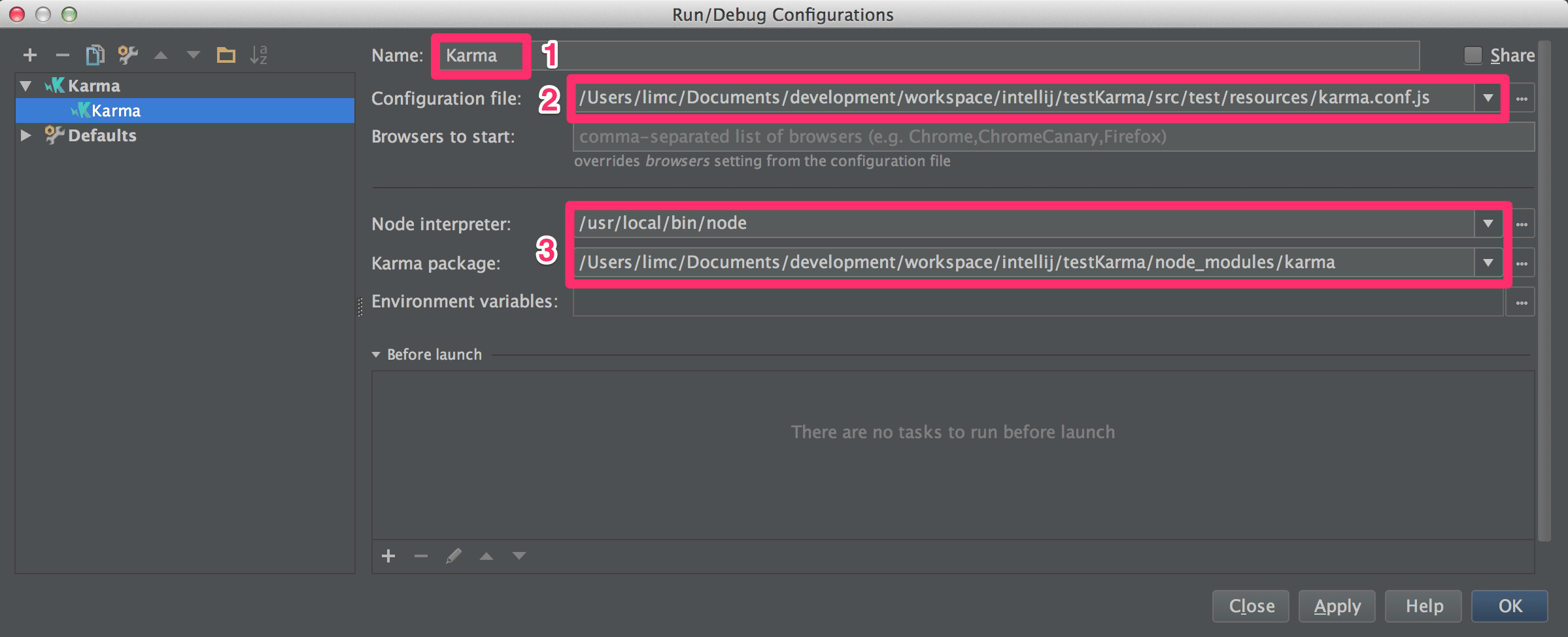The height and width of the screenshot is (637, 1568).
Task: Collapse the Karma configuration group
Action: (x=26, y=86)
